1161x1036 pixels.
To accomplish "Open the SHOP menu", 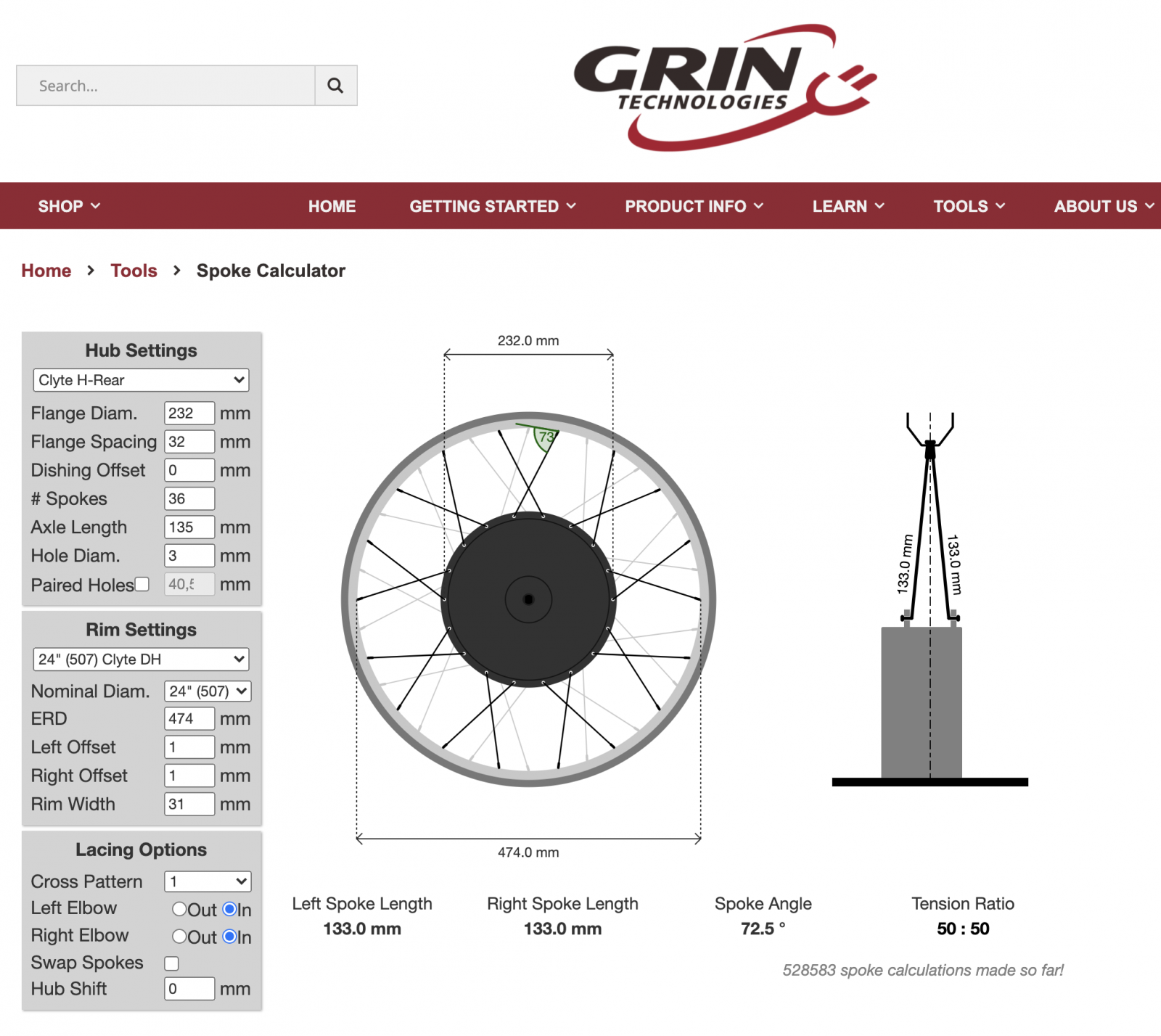I will (x=69, y=206).
